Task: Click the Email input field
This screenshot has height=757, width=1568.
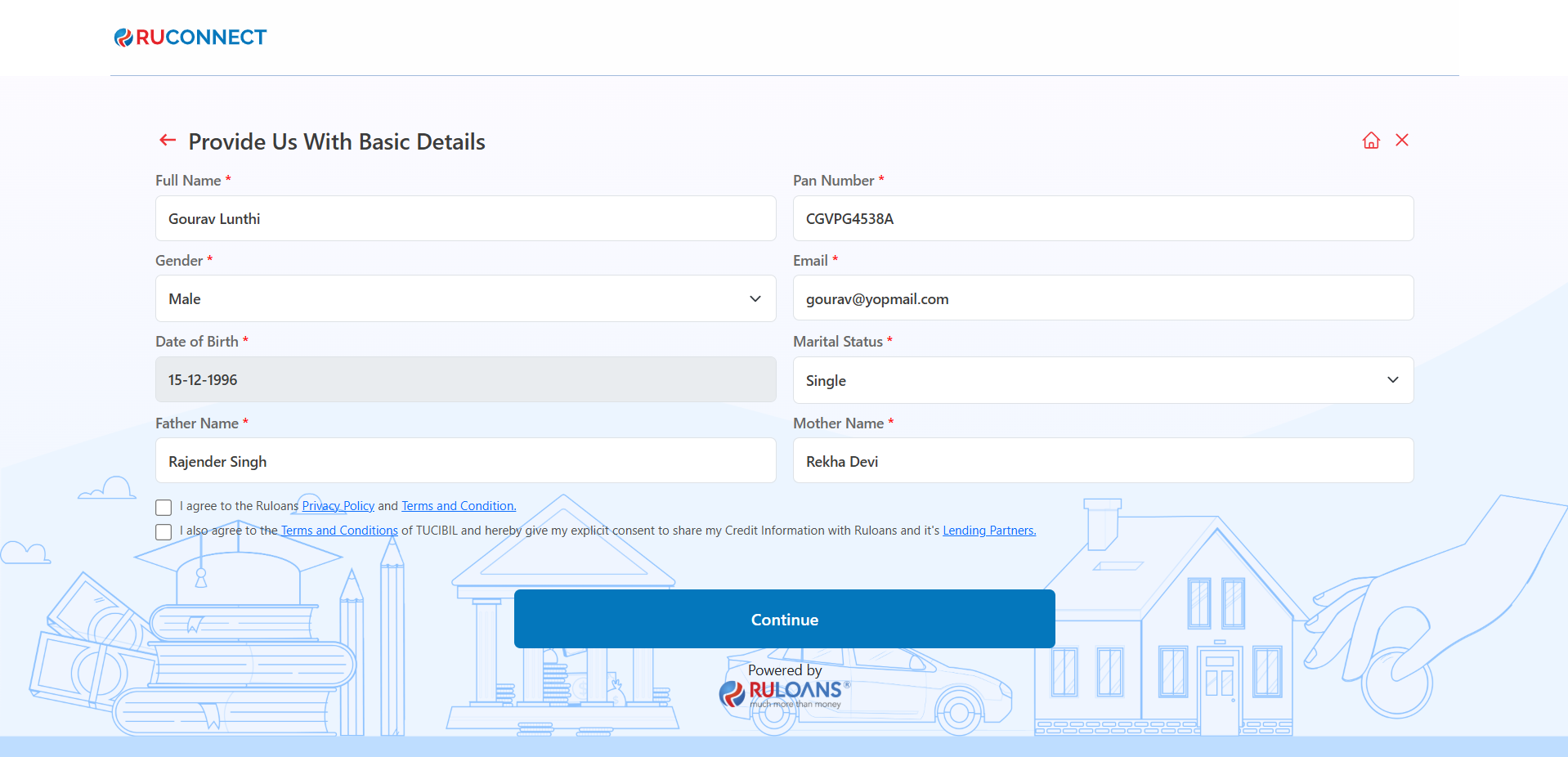Action: (x=1102, y=299)
